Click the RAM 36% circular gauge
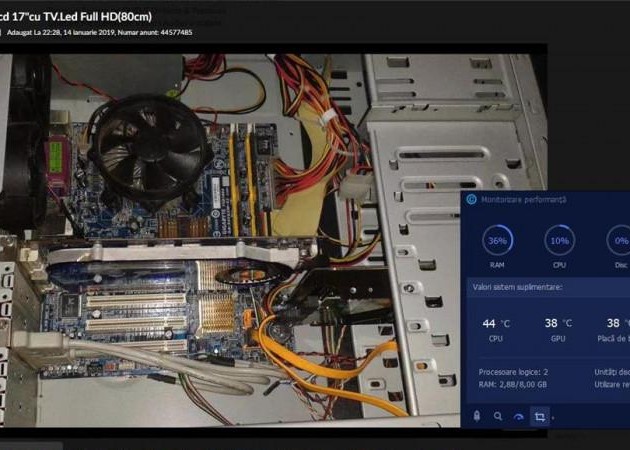The width and height of the screenshot is (630, 450). pos(497,241)
